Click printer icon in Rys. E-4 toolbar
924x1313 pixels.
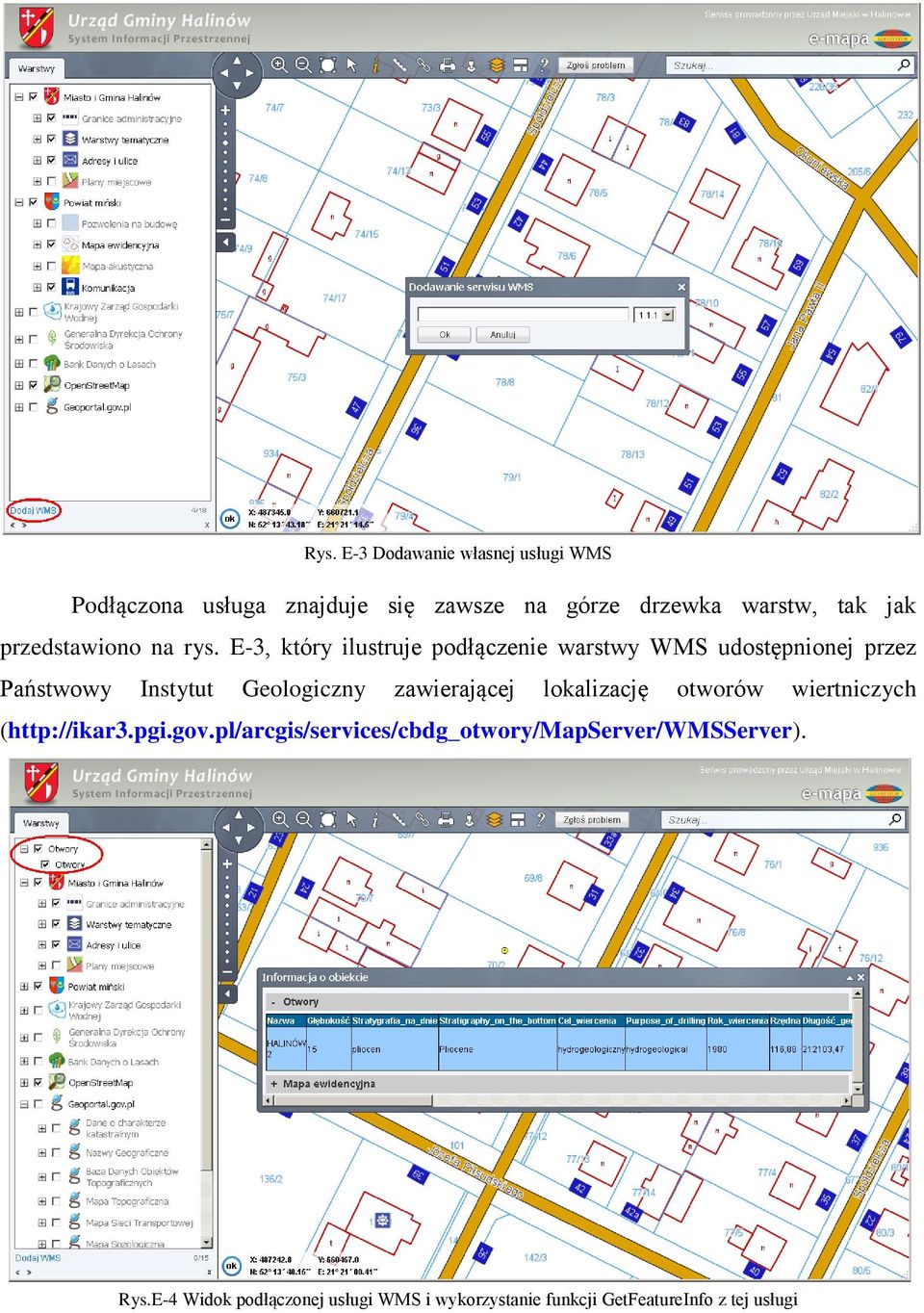tap(446, 820)
